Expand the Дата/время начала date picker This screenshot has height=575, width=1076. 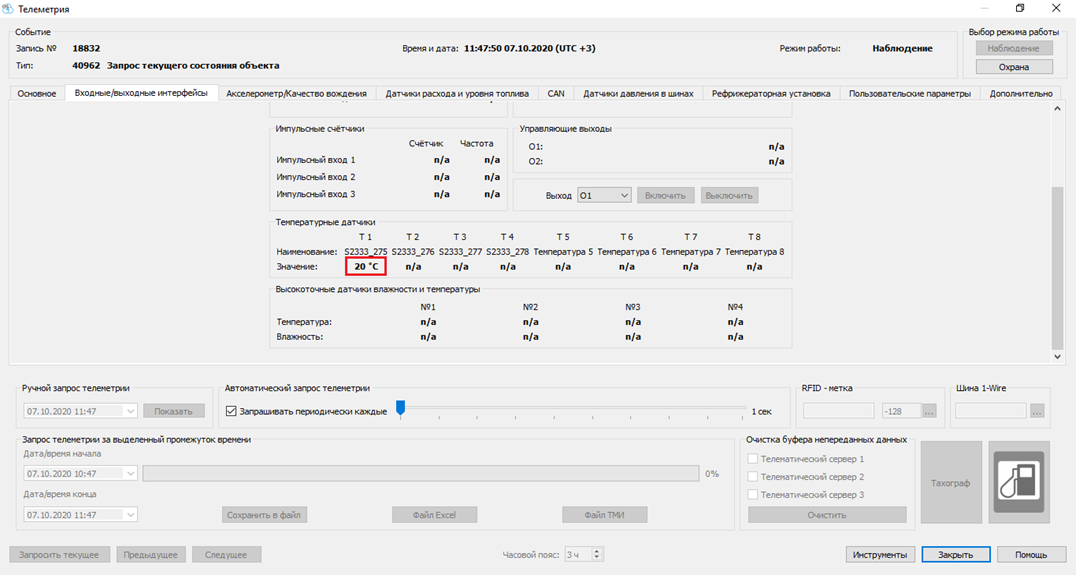pos(130,474)
